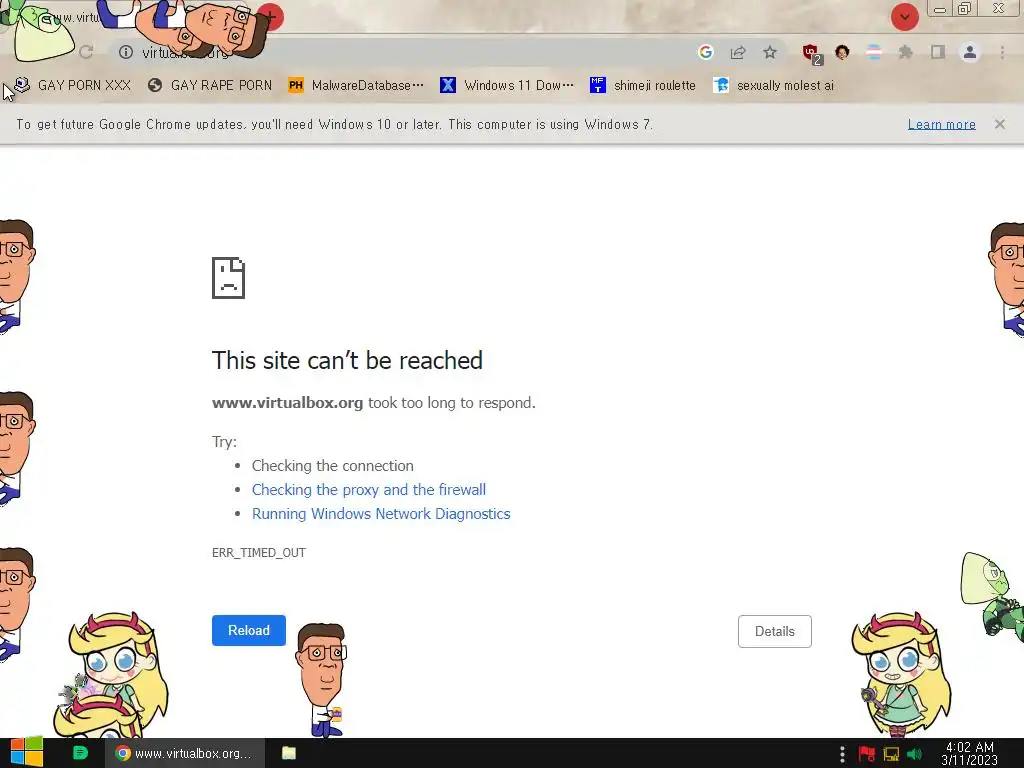This screenshot has width=1024, height=768.
Task: Click the Learn more link in infobar
Action: point(941,124)
